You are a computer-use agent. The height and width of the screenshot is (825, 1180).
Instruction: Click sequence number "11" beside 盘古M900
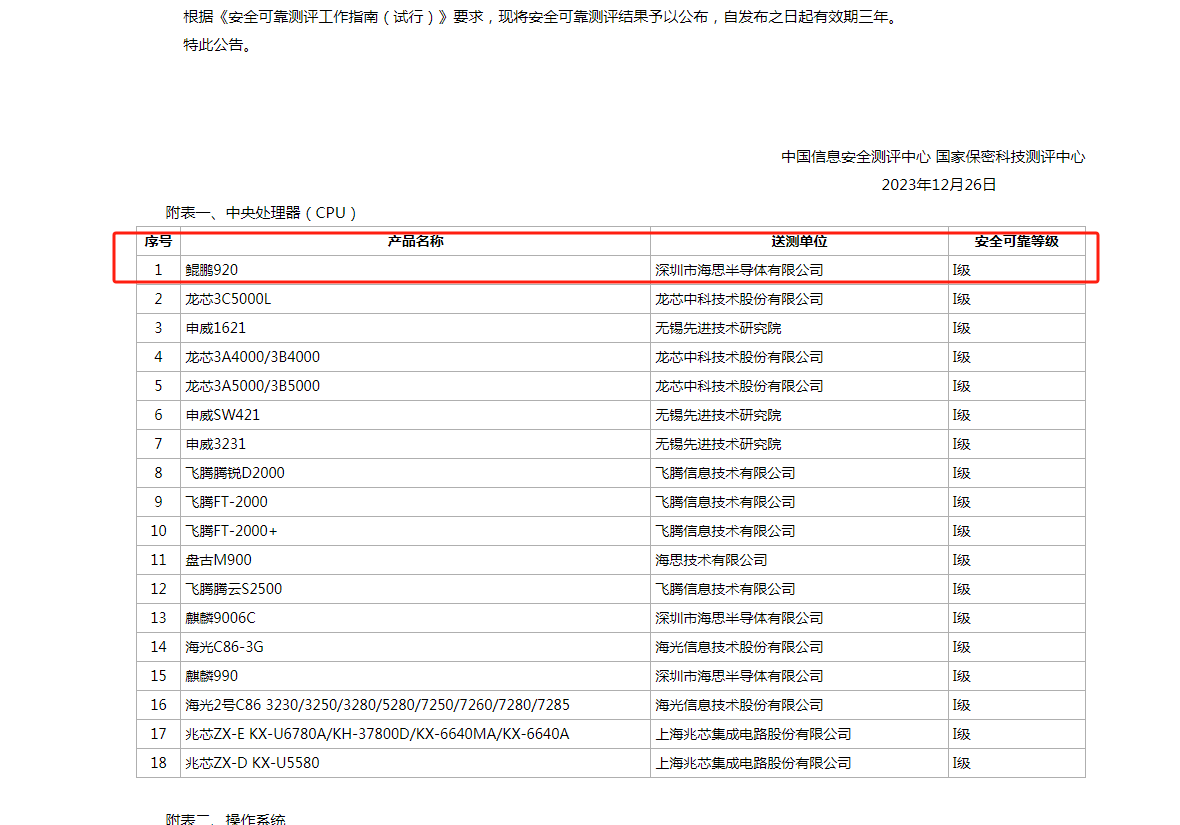[x=158, y=560]
